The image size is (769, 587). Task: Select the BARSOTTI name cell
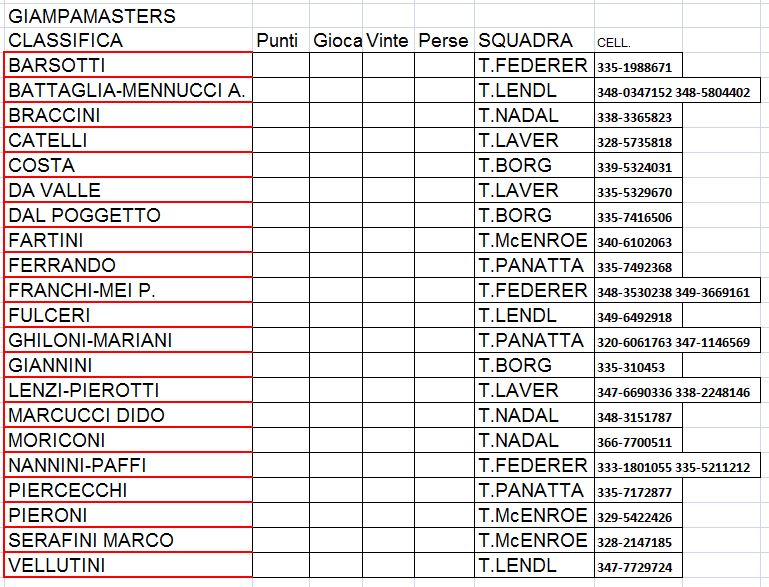[128, 66]
